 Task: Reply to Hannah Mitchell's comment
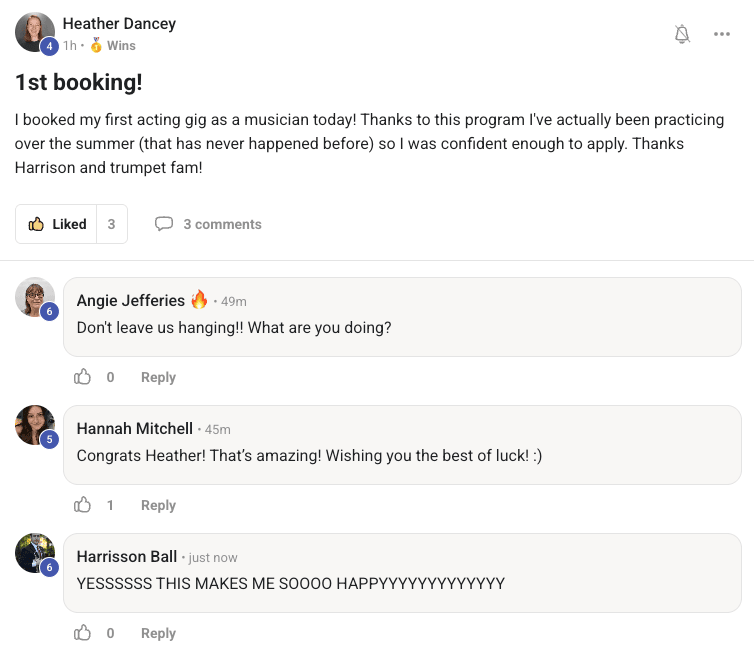[158, 505]
